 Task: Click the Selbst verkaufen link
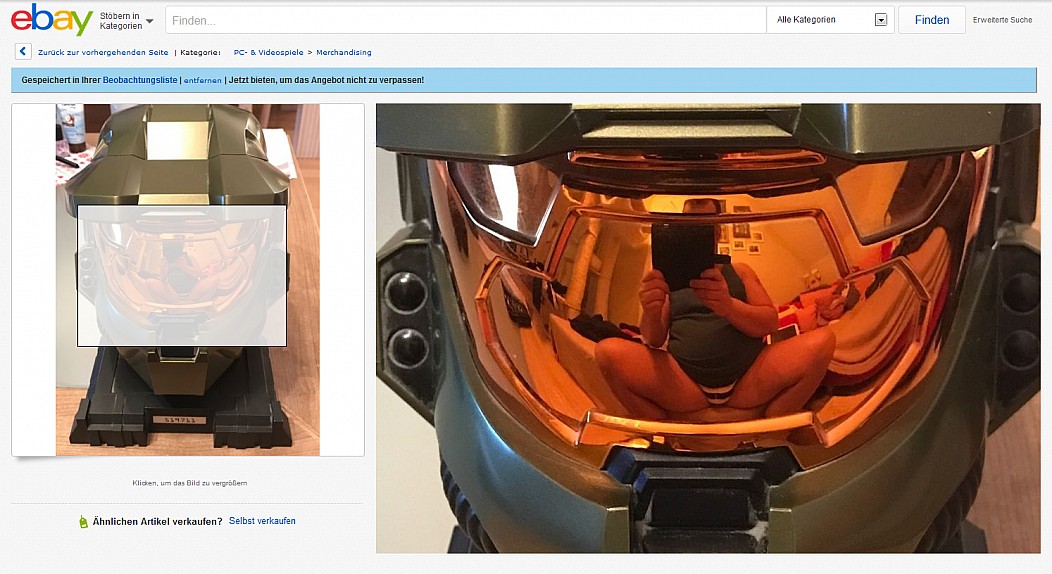click(262, 521)
